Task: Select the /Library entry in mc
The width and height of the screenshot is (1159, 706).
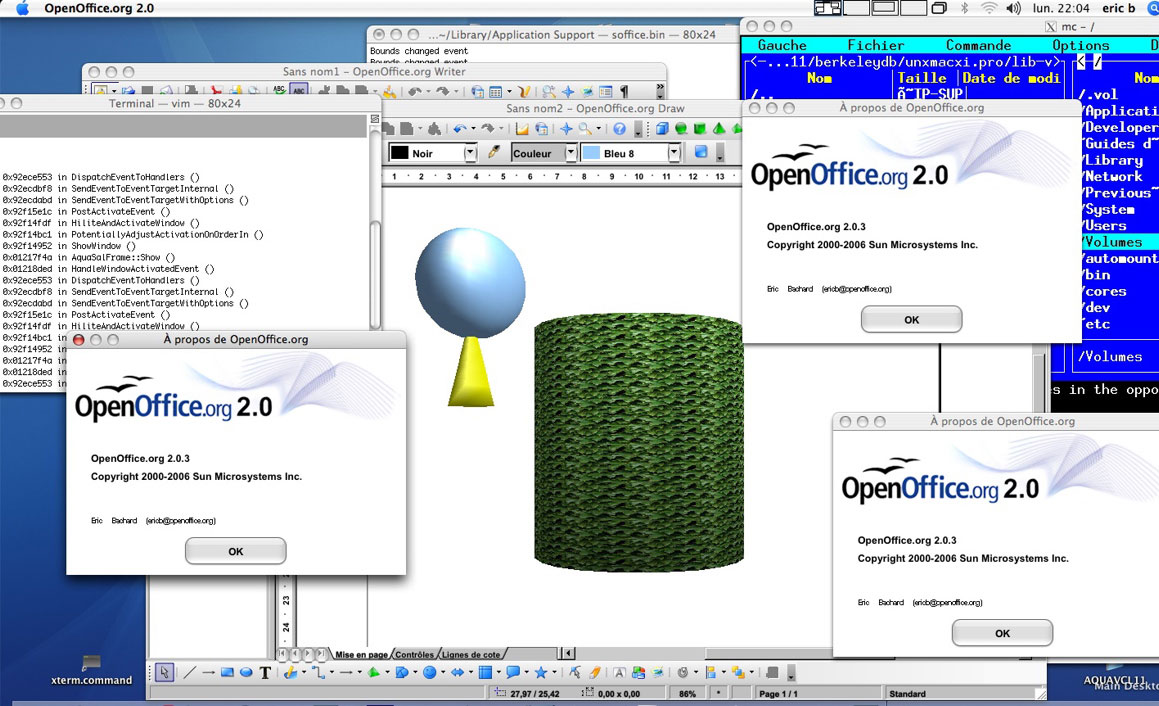Action: click(x=1113, y=160)
